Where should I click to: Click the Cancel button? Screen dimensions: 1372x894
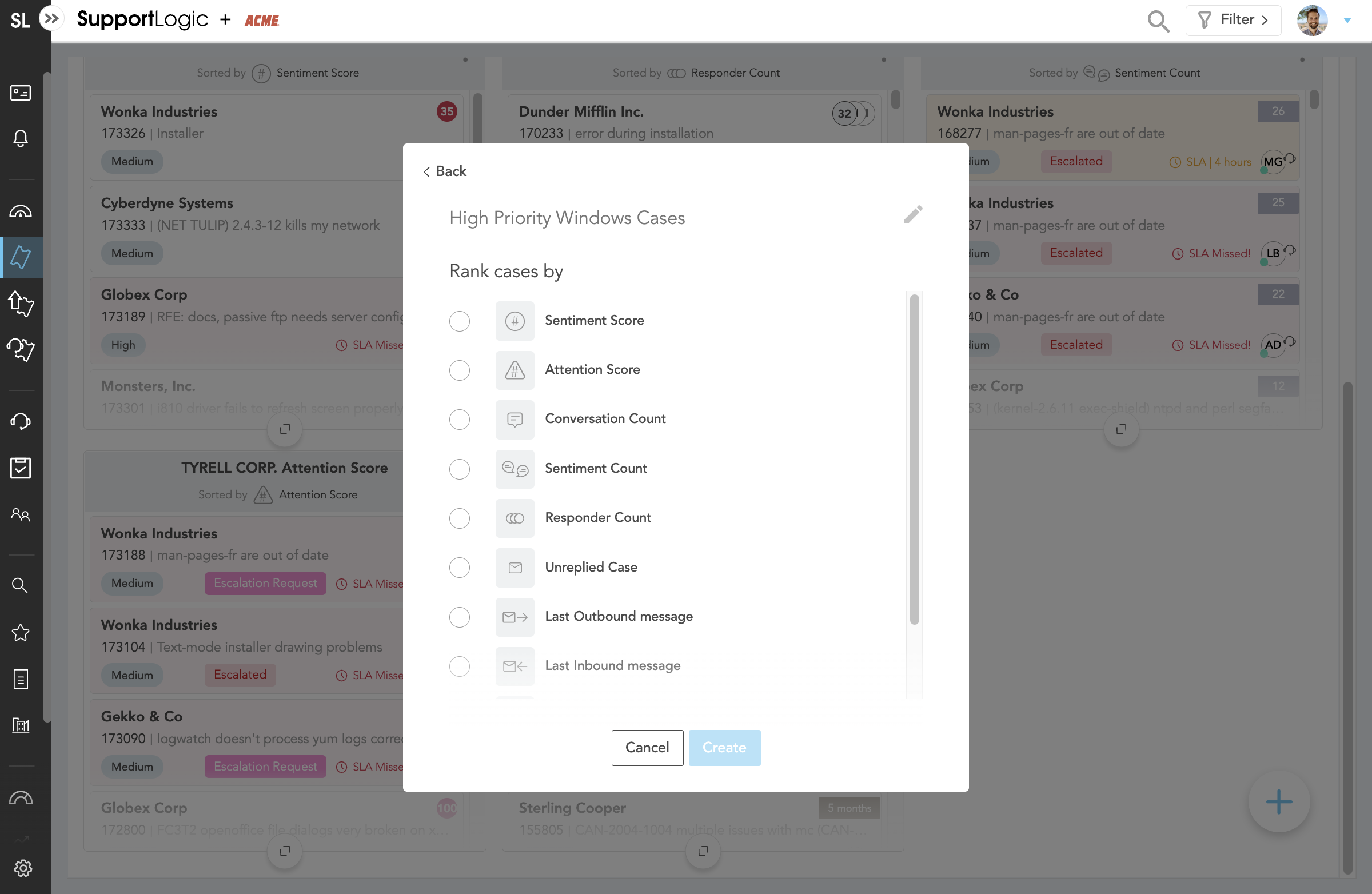[647, 747]
